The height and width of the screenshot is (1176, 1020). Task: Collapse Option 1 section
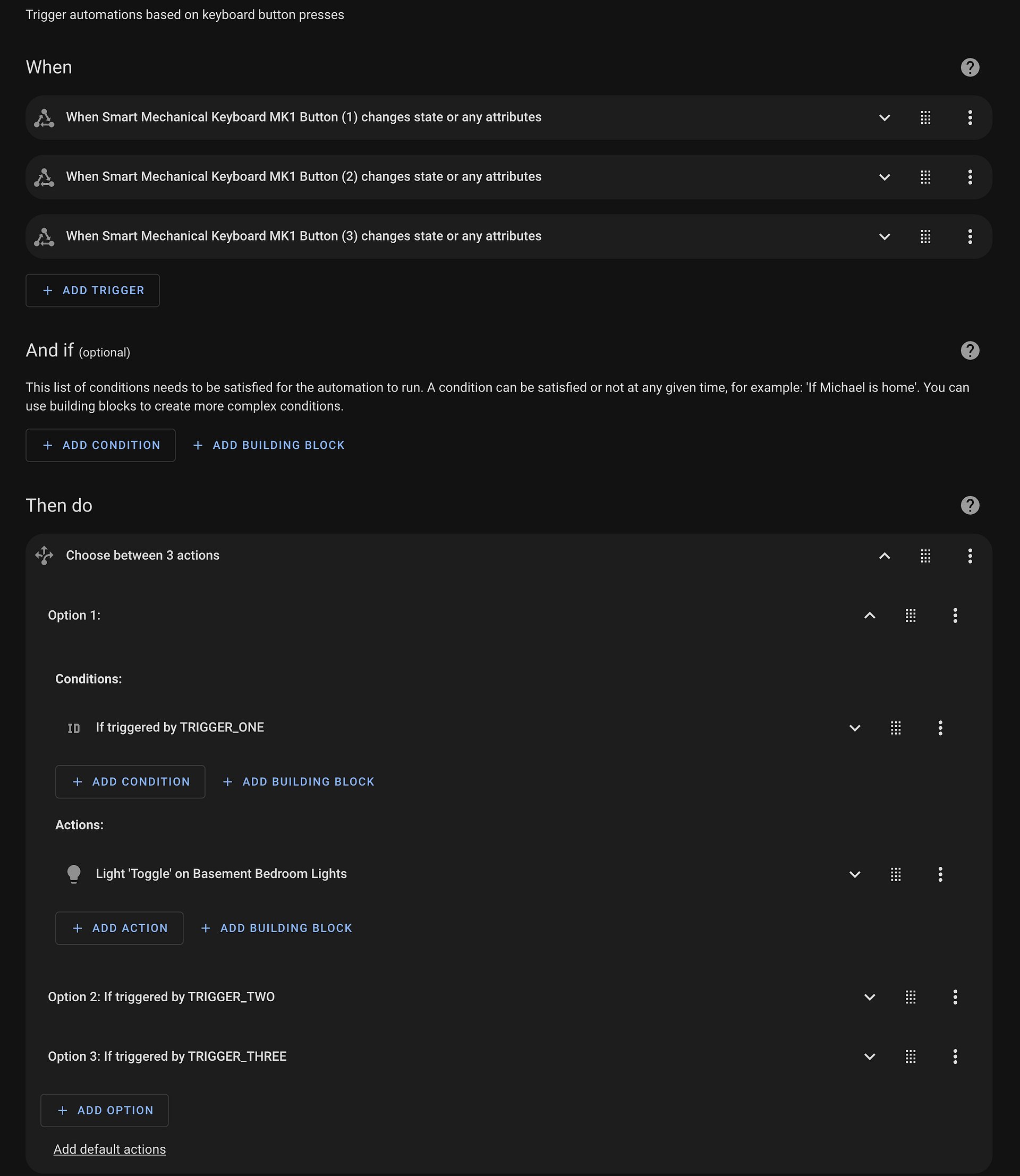(x=869, y=615)
